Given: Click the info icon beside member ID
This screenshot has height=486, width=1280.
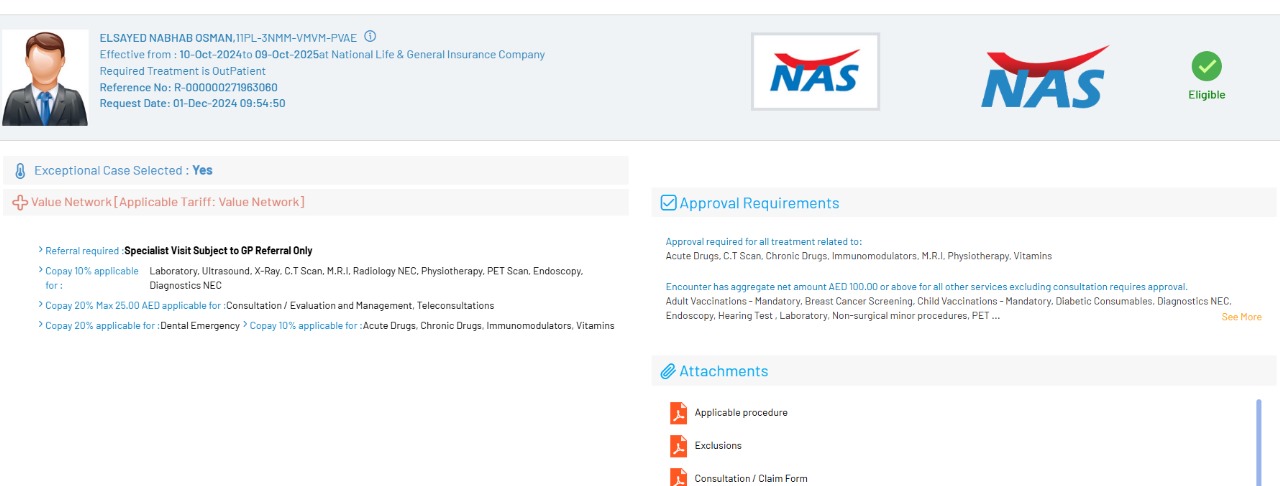Looking at the screenshot, I should tap(370, 37).
